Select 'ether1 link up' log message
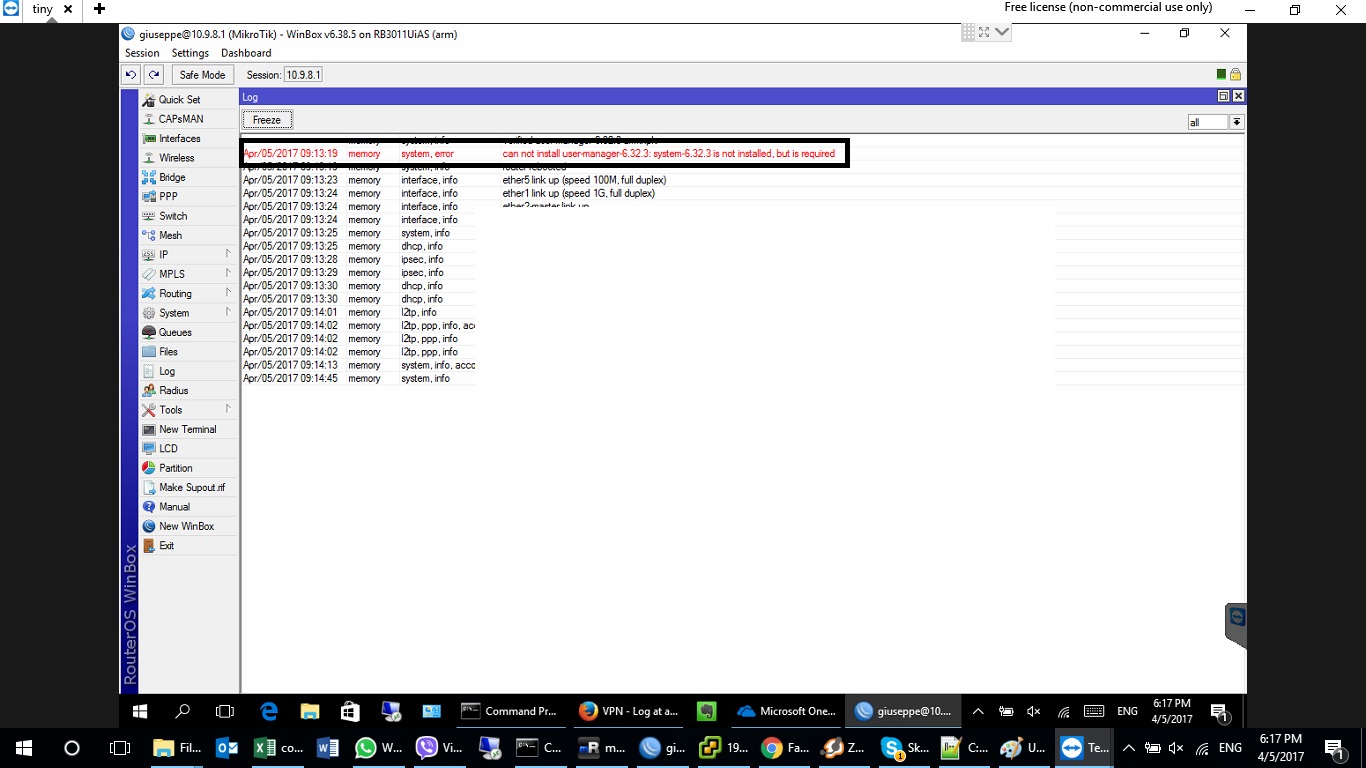 pos(578,193)
